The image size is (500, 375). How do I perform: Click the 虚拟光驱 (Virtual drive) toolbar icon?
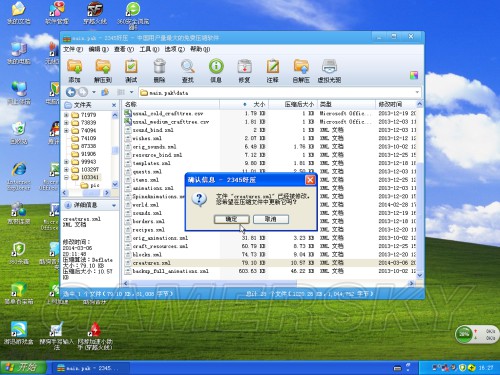[x=329, y=67]
